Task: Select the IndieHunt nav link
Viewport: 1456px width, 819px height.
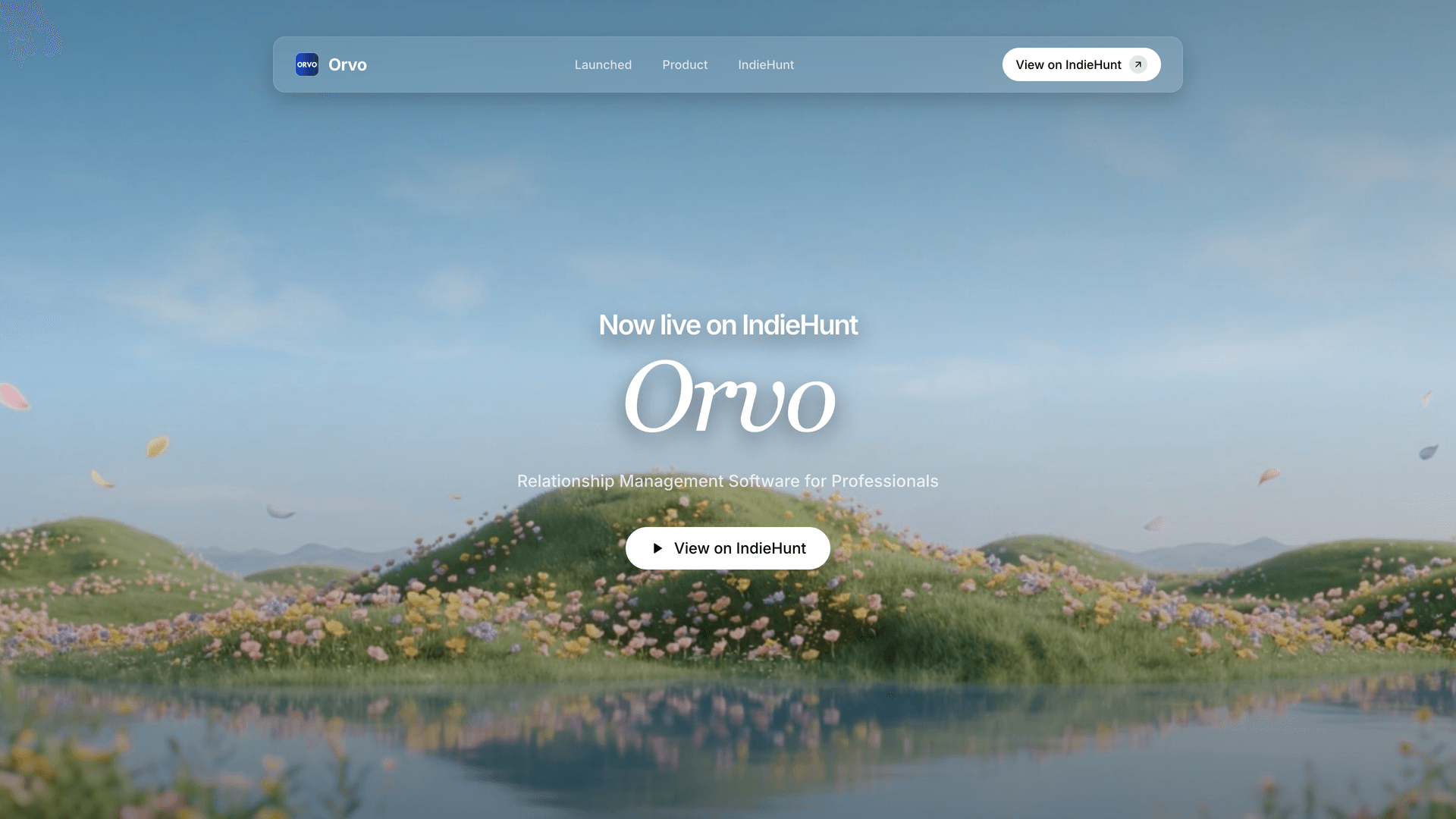Action: coord(766,64)
